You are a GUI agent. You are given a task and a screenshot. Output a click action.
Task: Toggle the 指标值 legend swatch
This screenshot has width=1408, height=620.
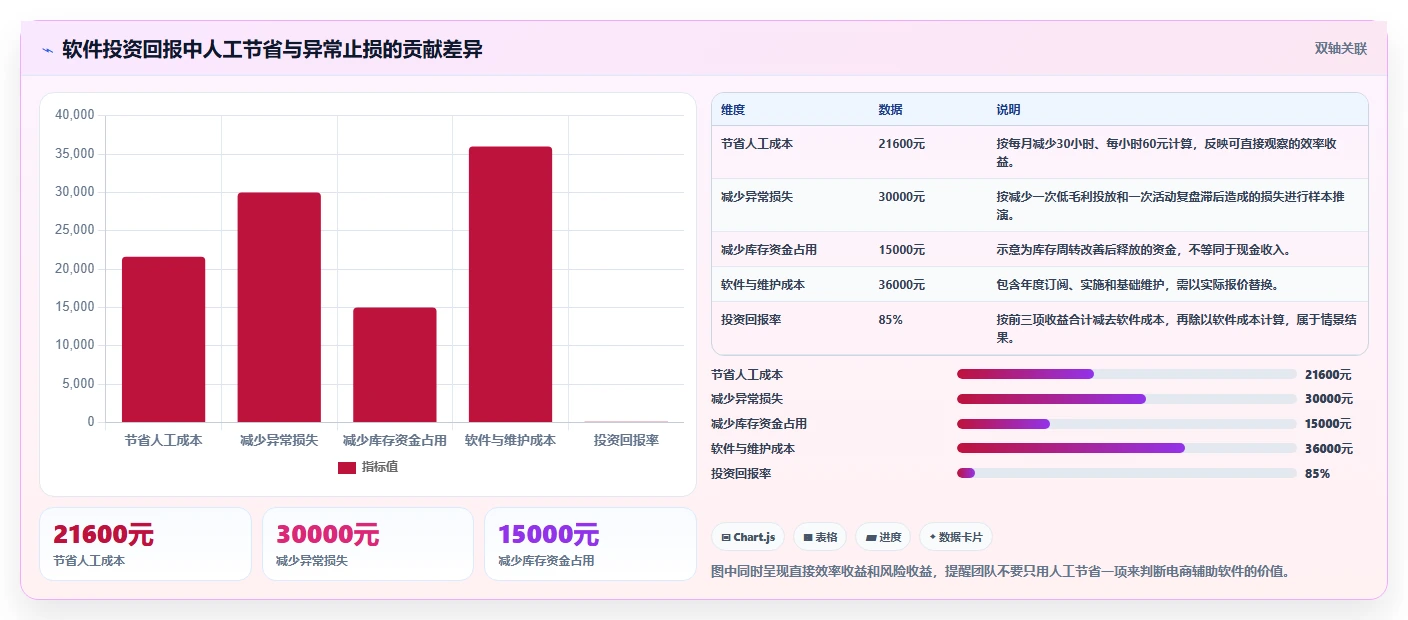click(346, 467)
